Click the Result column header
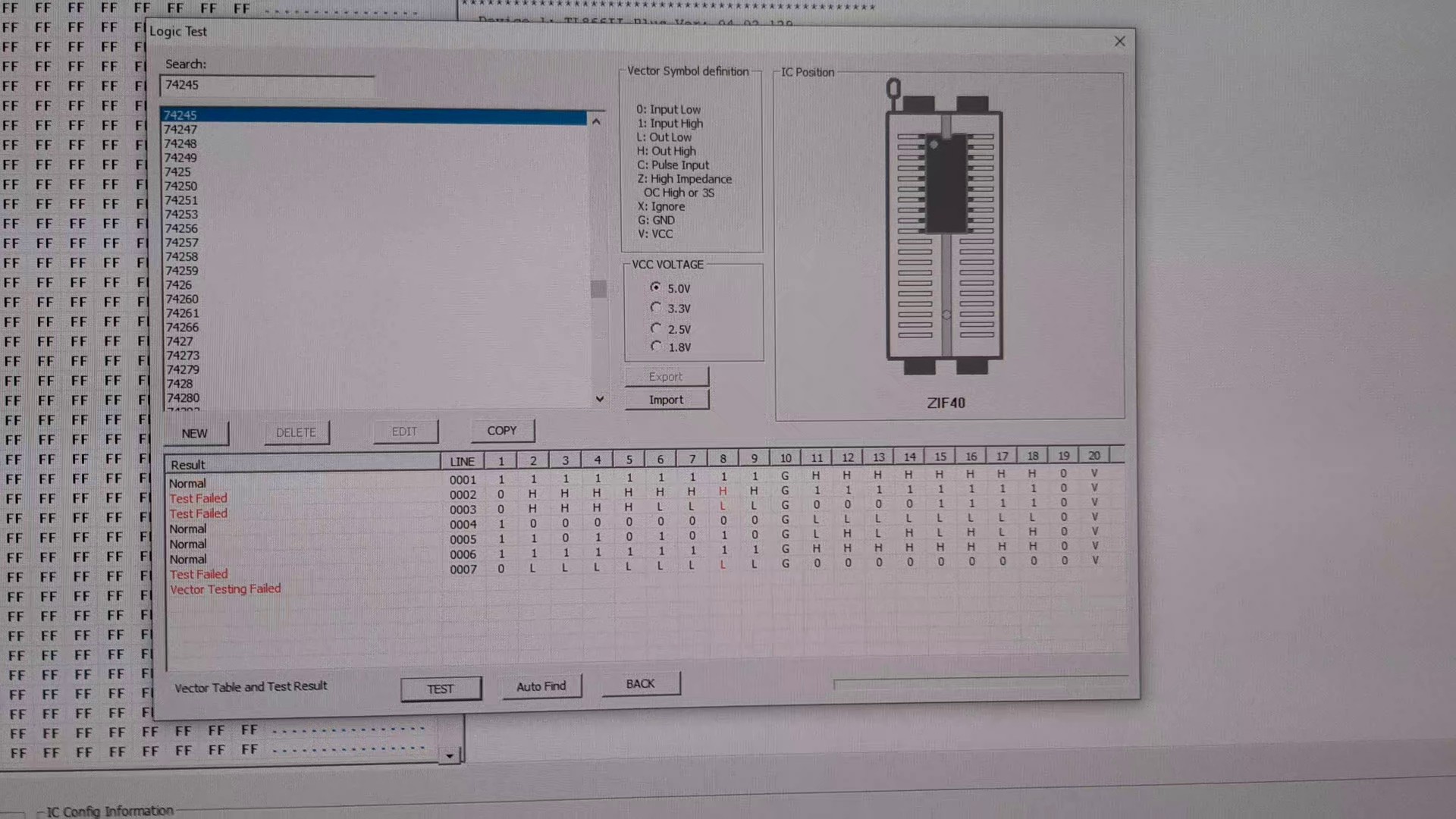Screen dimensions: 1456x819 tap(302, 464)
